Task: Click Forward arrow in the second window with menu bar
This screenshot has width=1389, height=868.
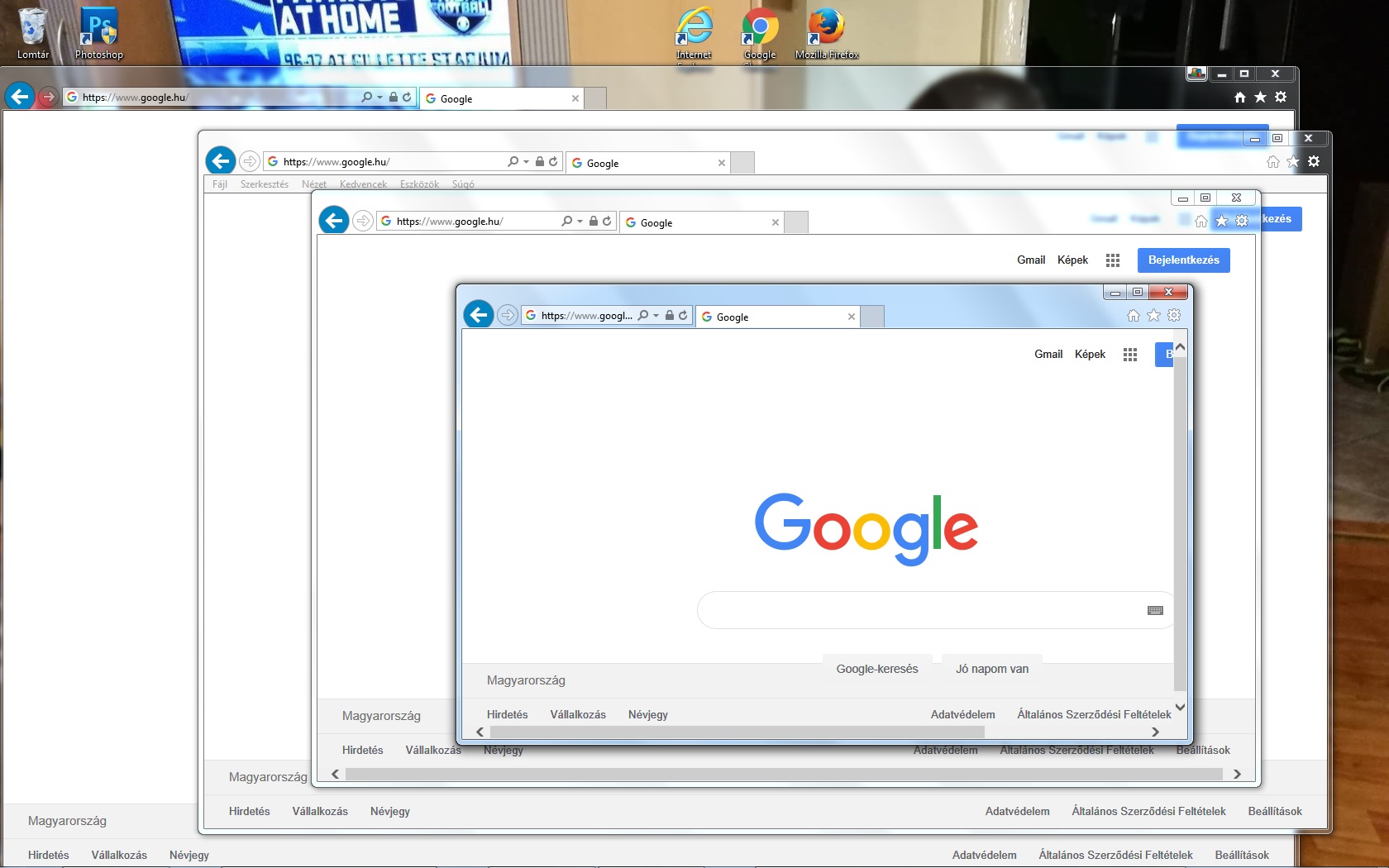Action: click(x=249, y=160)
